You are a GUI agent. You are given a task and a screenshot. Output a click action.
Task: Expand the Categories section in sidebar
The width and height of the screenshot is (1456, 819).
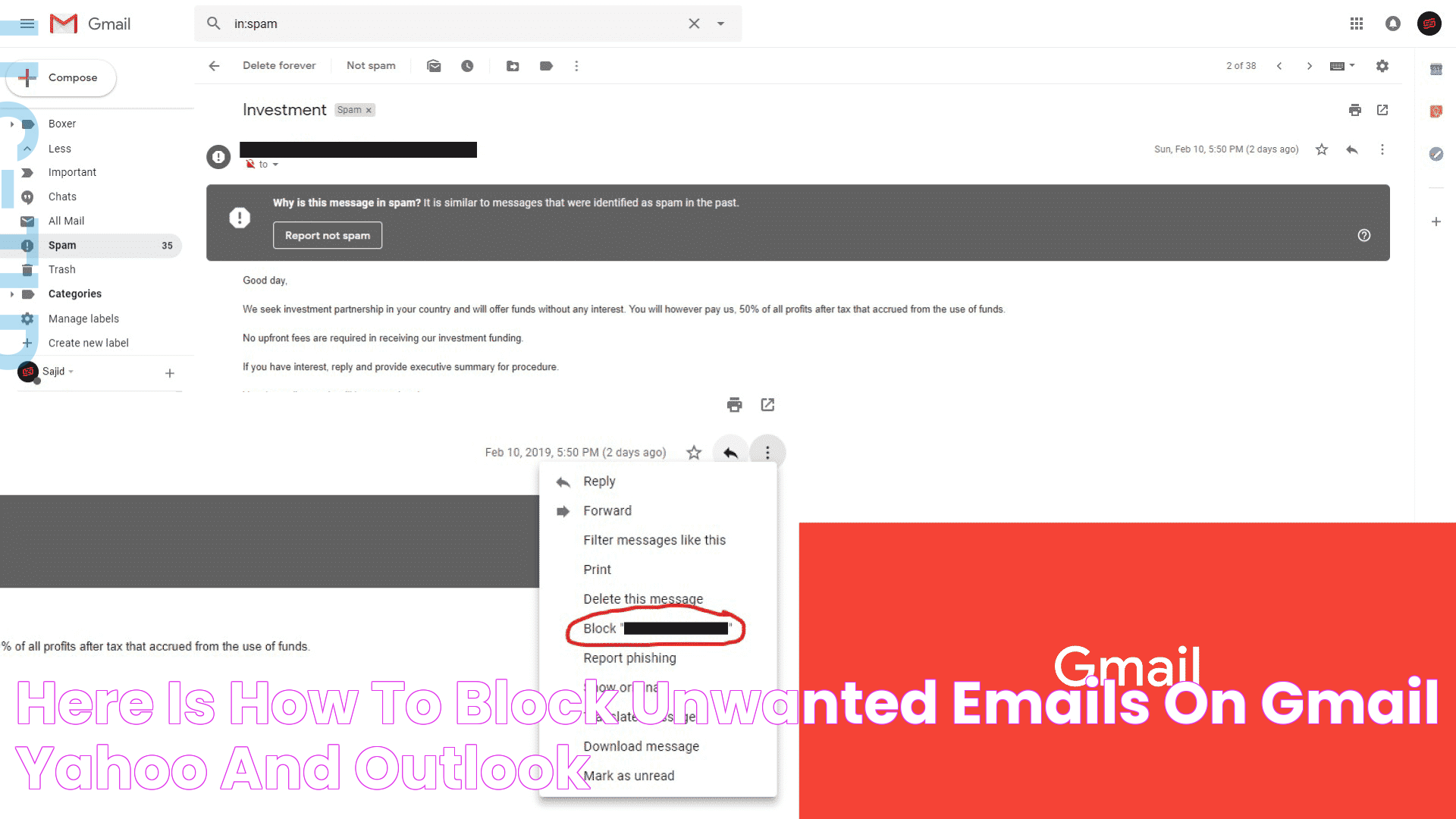pos(12,293)
